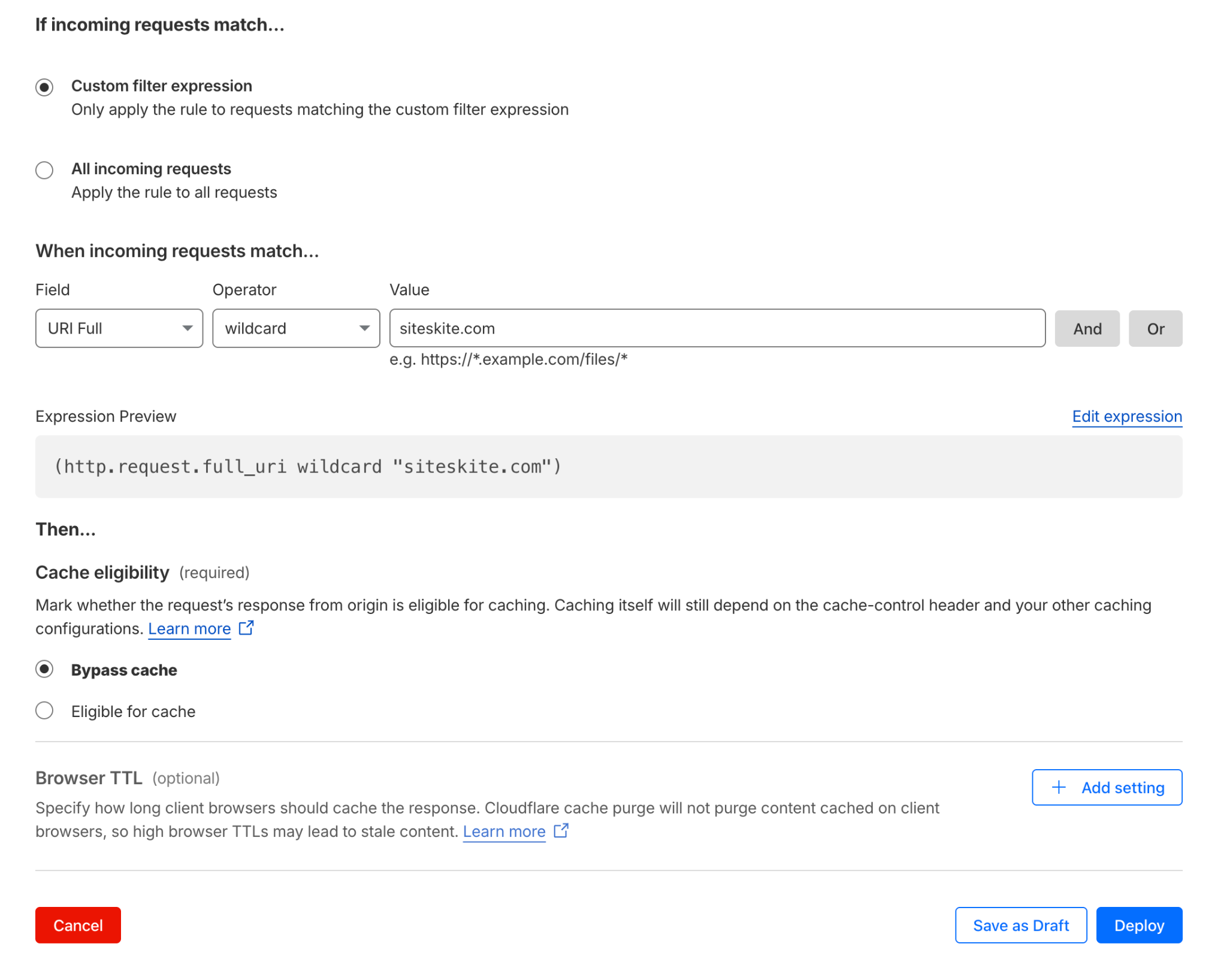Open the wildcard operator dropdown

click(296, 328)
